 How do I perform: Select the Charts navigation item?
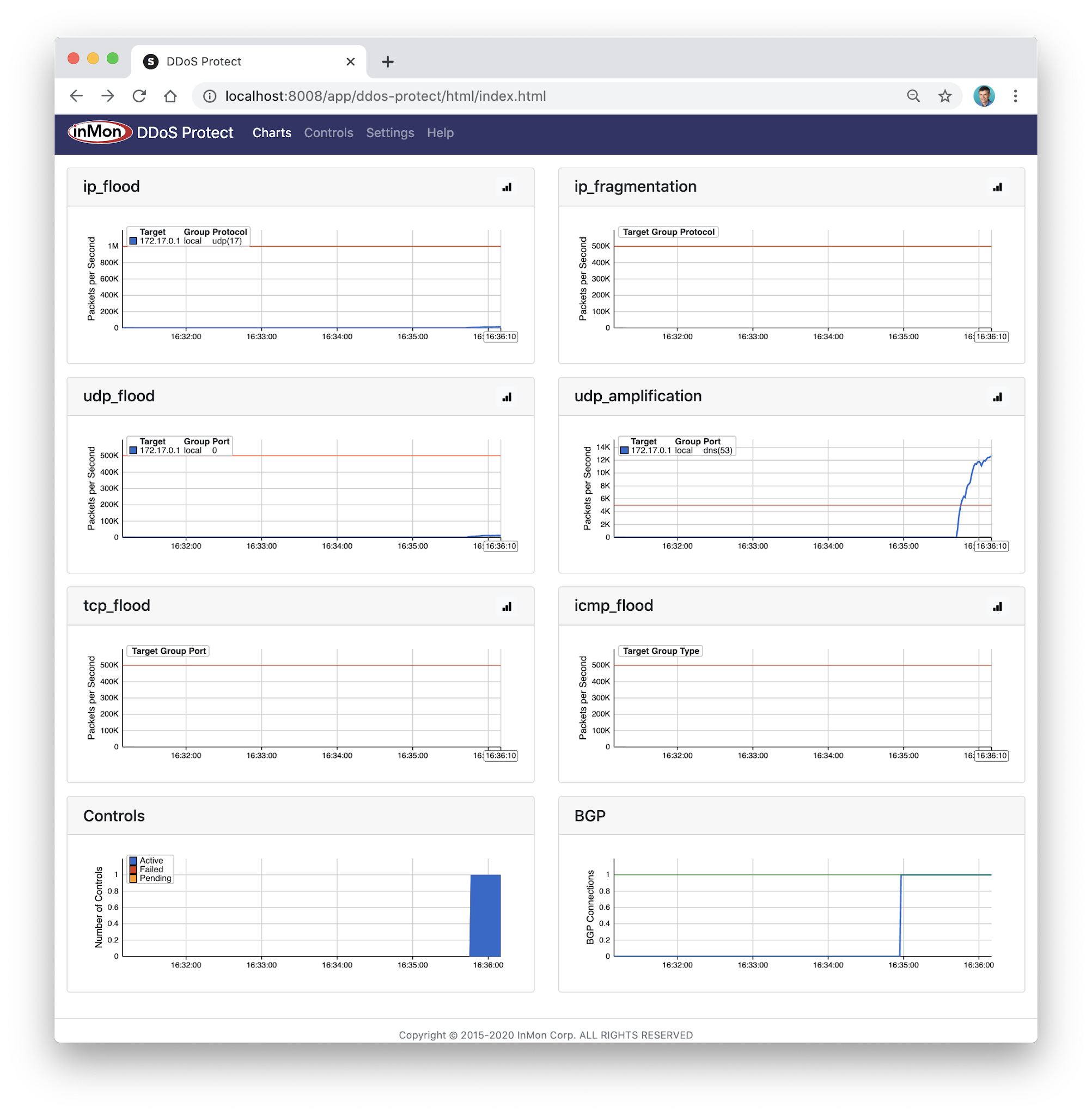[x=271, y=133]
